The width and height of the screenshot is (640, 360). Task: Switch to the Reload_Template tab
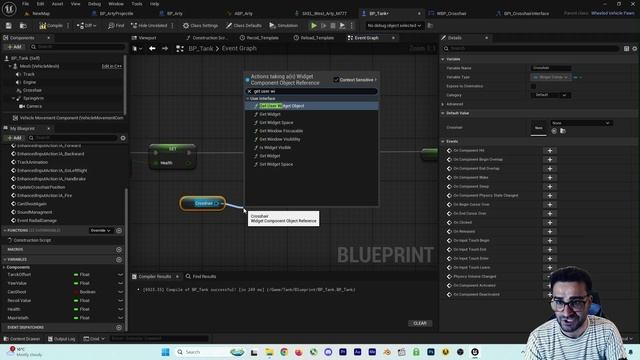tap(317, 38)
